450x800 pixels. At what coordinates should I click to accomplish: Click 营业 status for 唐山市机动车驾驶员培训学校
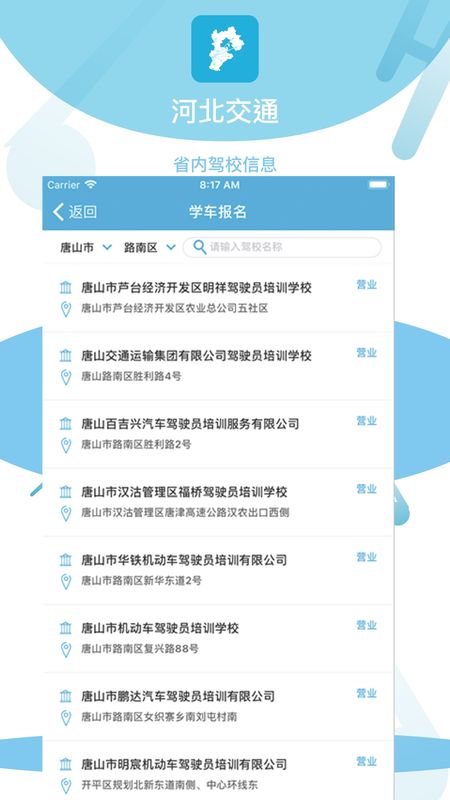[x=366, y=625]
